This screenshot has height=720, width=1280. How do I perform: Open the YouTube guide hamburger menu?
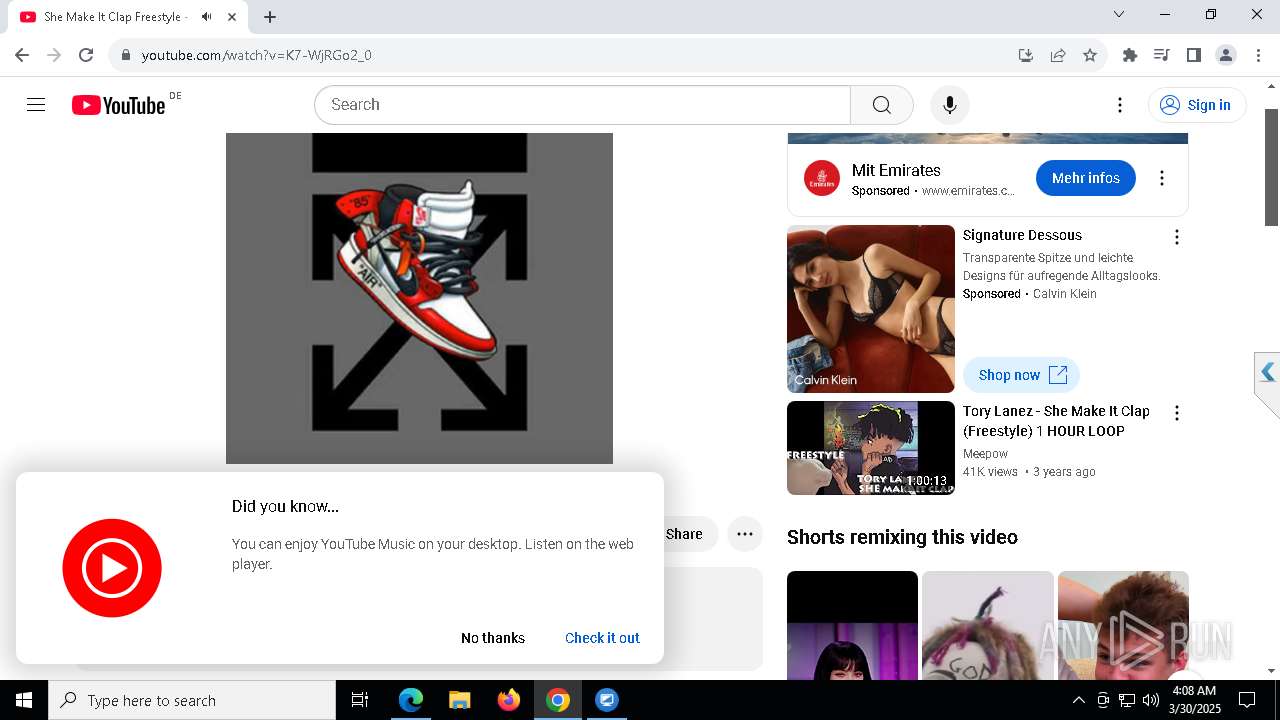pos(36,105)
